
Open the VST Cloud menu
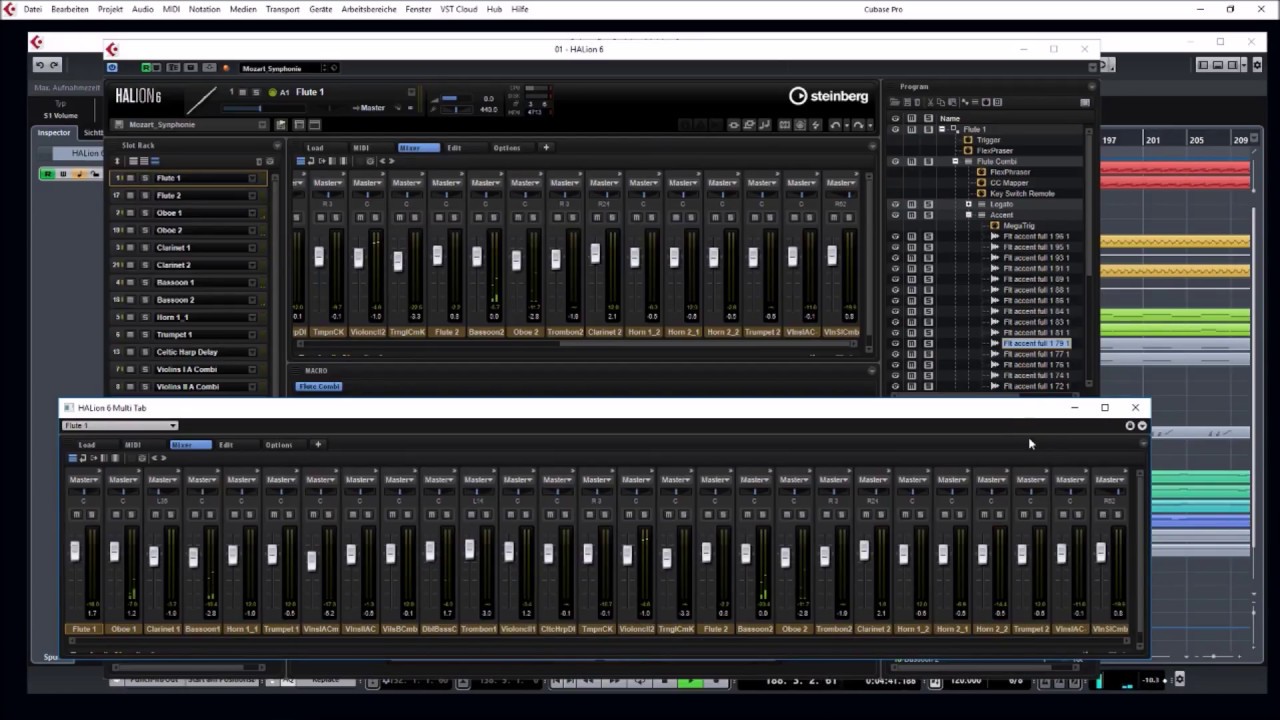click(x=459, y=9)
